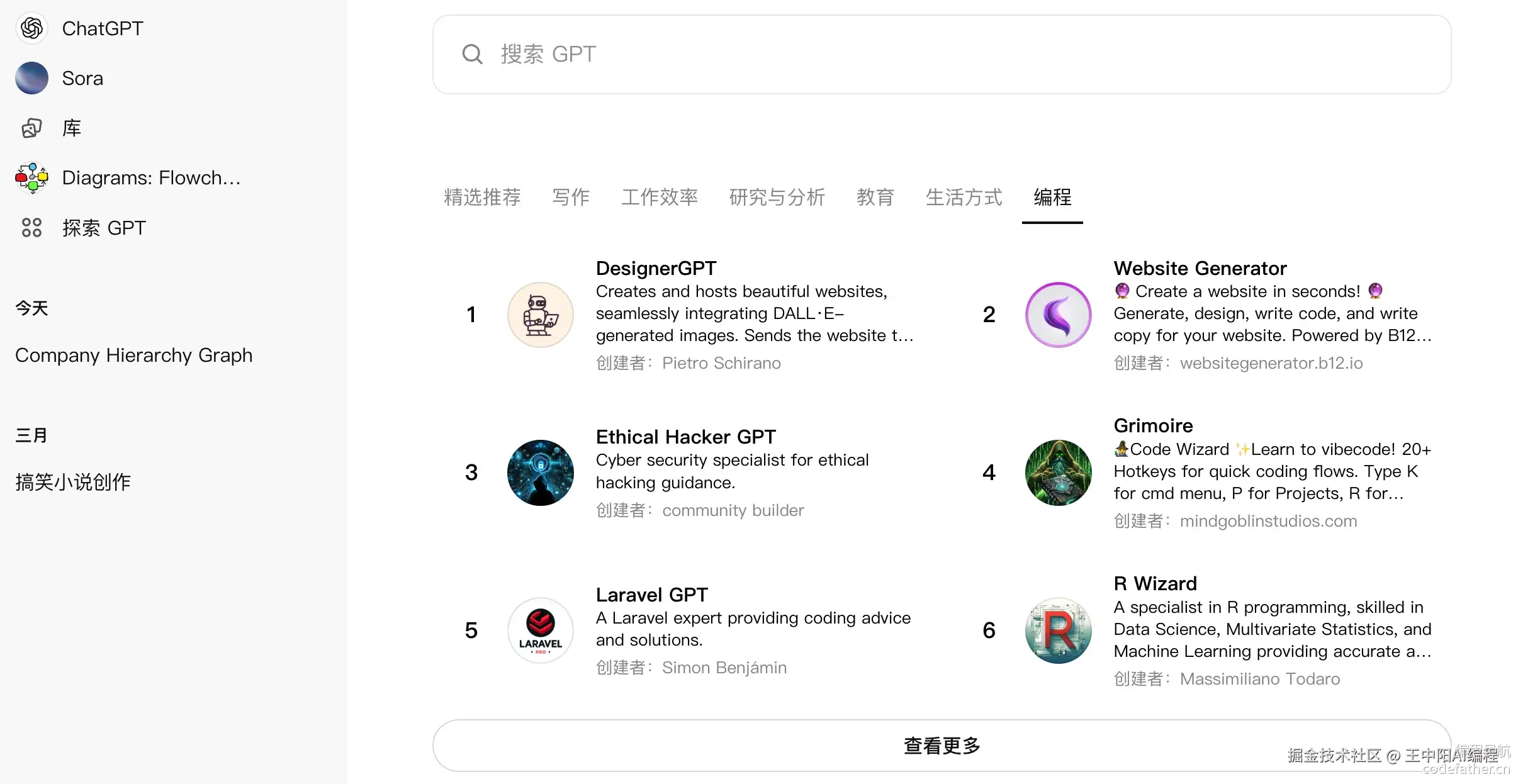Open the Website Generator purple avatar
Viewport: 1518px width, 784px height.
coord(1059,315)
